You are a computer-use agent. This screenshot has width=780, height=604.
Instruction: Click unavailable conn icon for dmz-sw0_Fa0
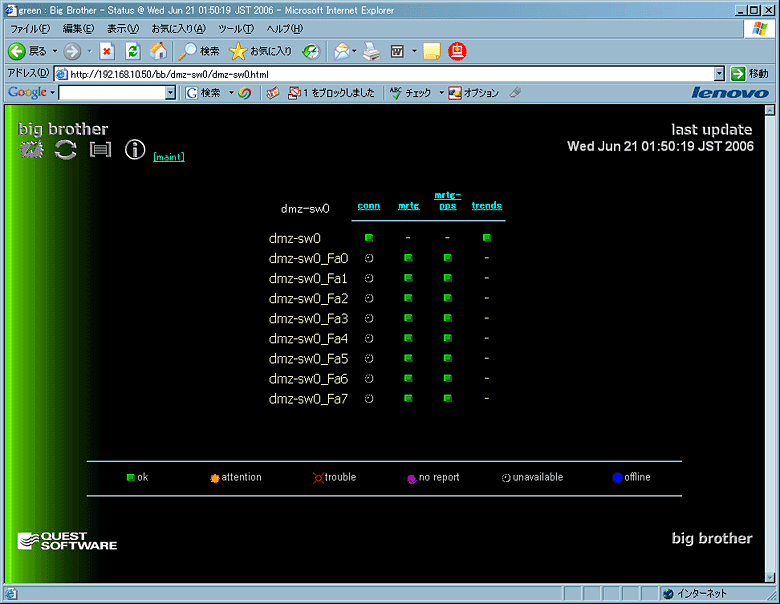coord(369,258)
